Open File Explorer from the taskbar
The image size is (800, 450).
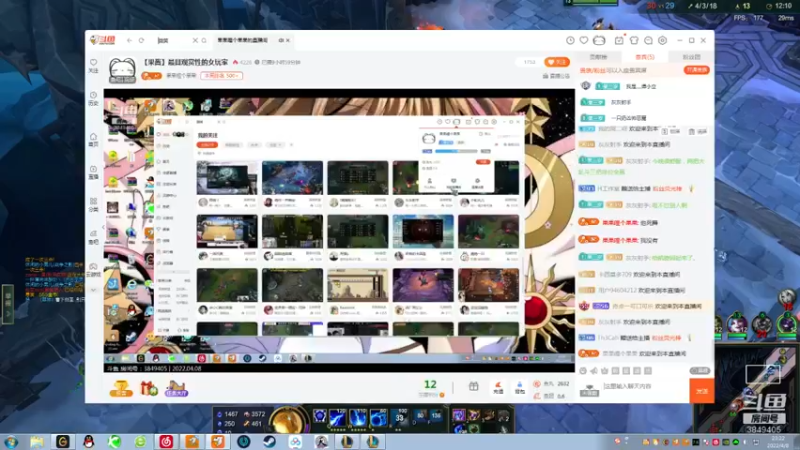click(x=37, y=441)
